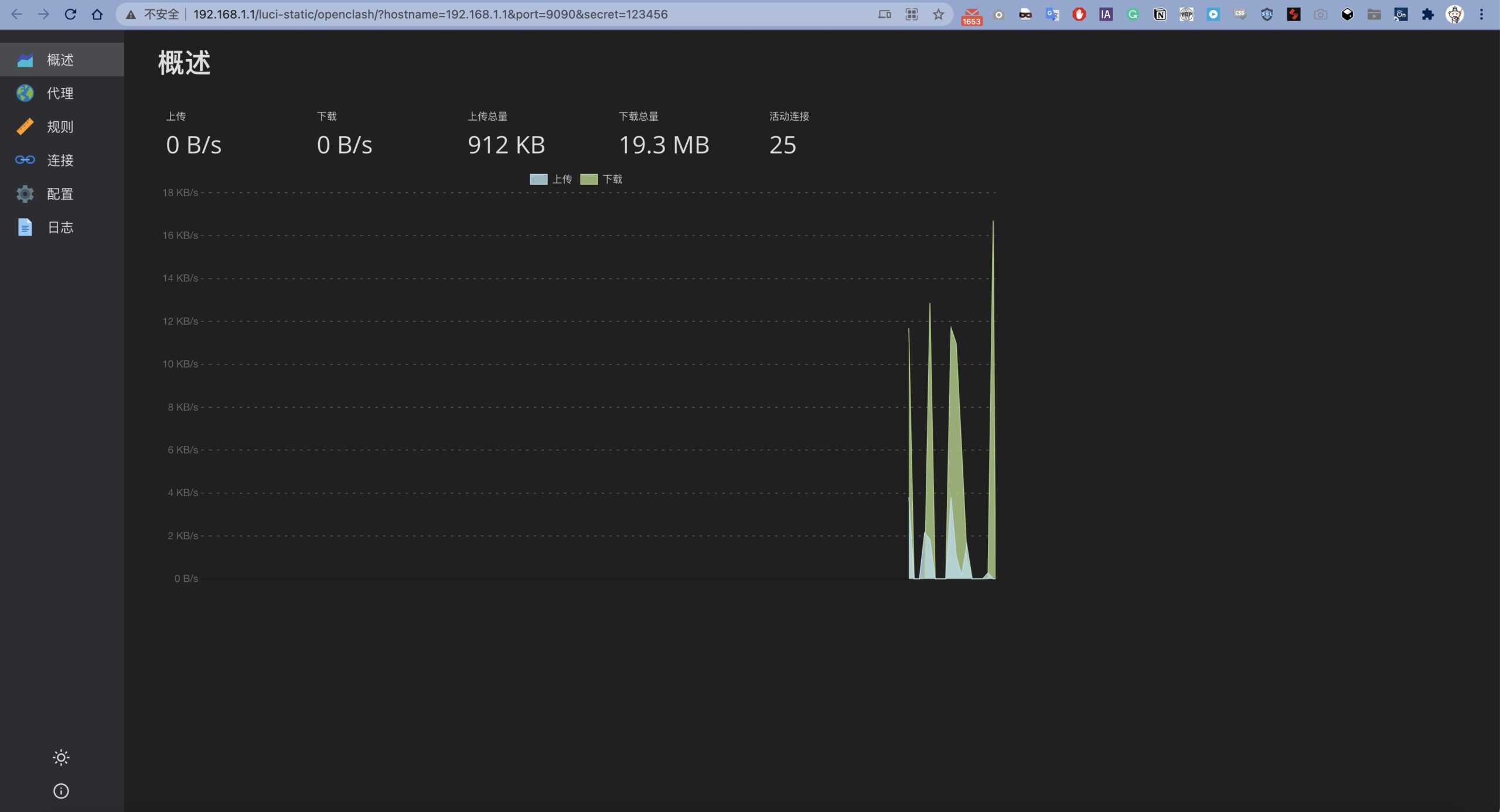Click the info about icon in sidebar
The width and height of the screenshot is (1500, 812).
(61, 791)
